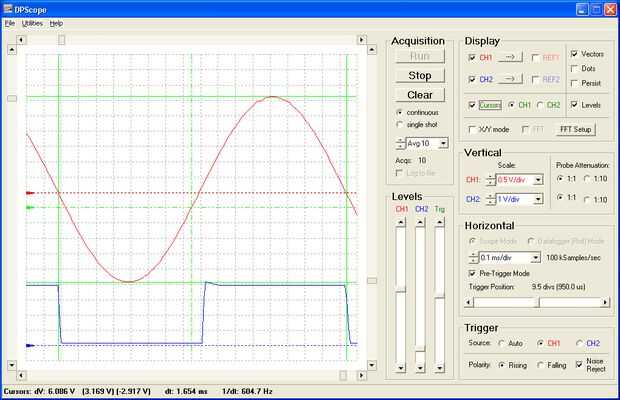The height and width of the screenshot is (400, 620).
Task: Step the averaging spinner beside Avg 10
Action: click(401, 143)
